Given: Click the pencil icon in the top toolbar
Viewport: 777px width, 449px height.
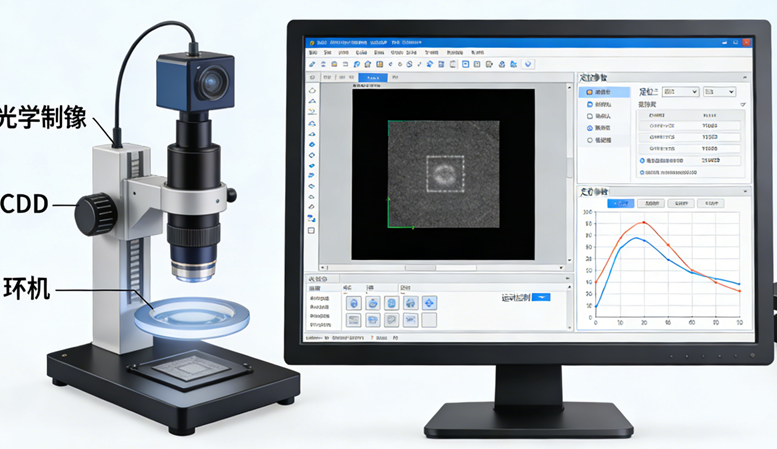Looking at the screenshot, I should tap(312, 63).
